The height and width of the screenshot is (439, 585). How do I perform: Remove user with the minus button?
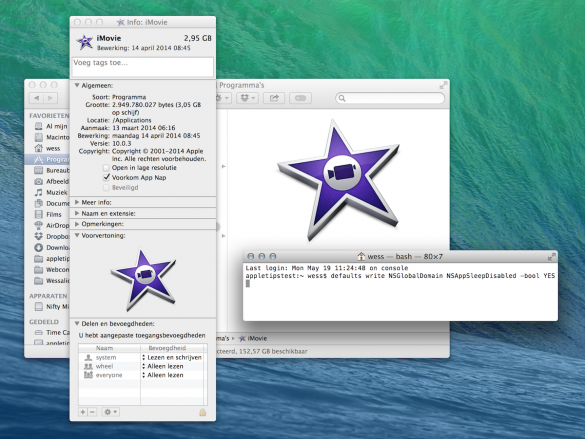[x=93, y=412]
